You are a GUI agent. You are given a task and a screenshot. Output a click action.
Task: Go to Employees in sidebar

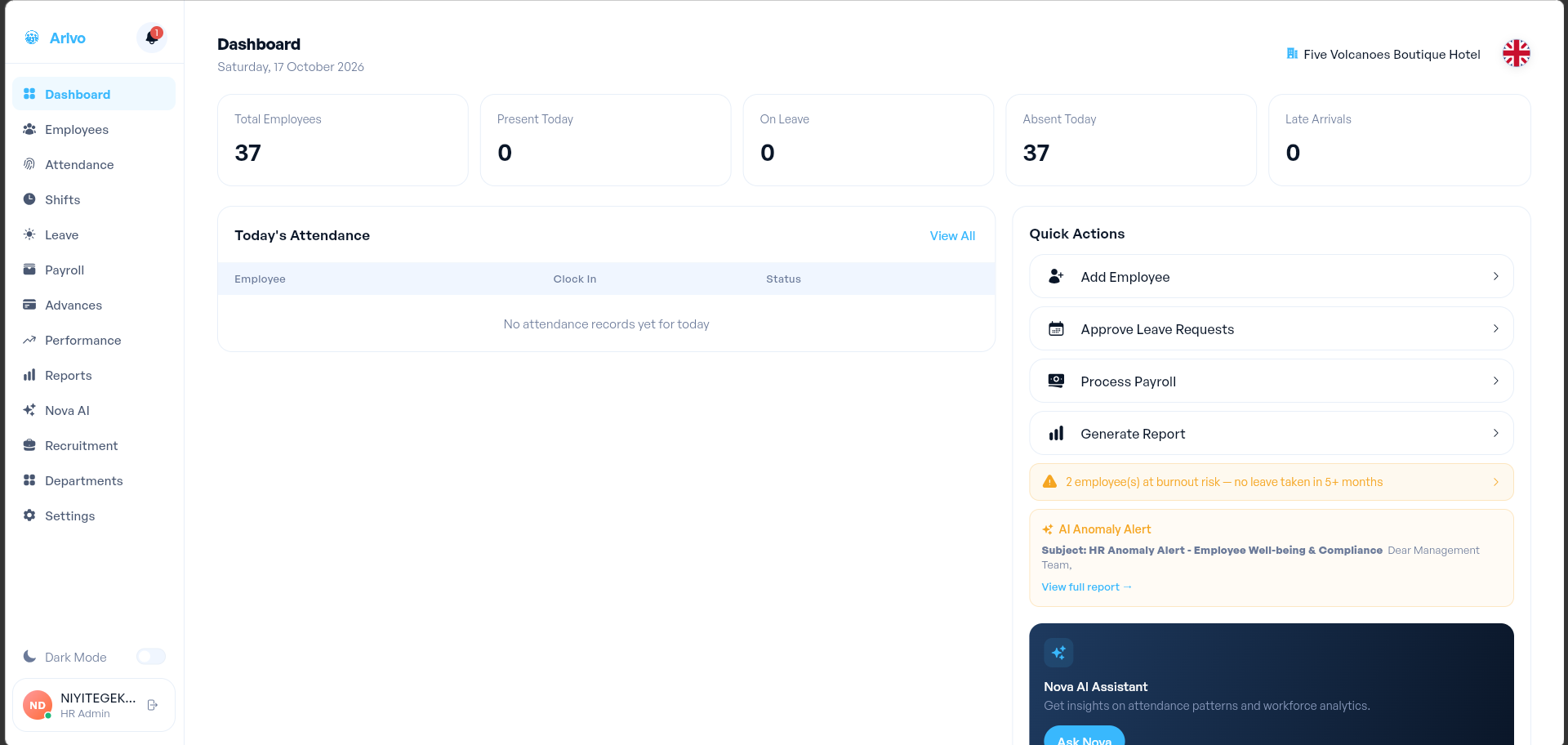click(x=94, y=129)
